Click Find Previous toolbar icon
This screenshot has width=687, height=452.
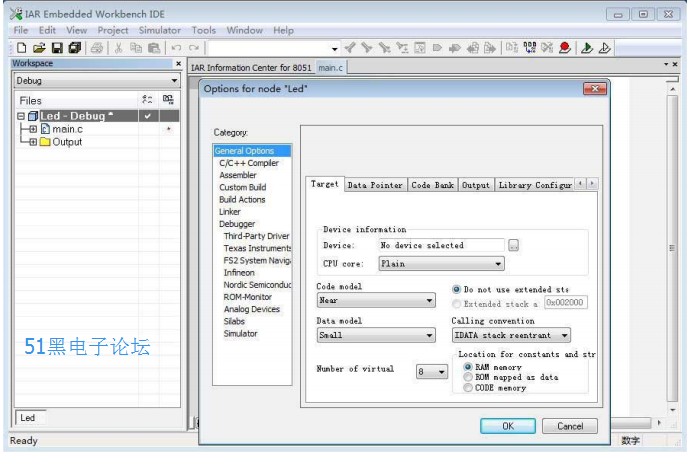(349, 48)
